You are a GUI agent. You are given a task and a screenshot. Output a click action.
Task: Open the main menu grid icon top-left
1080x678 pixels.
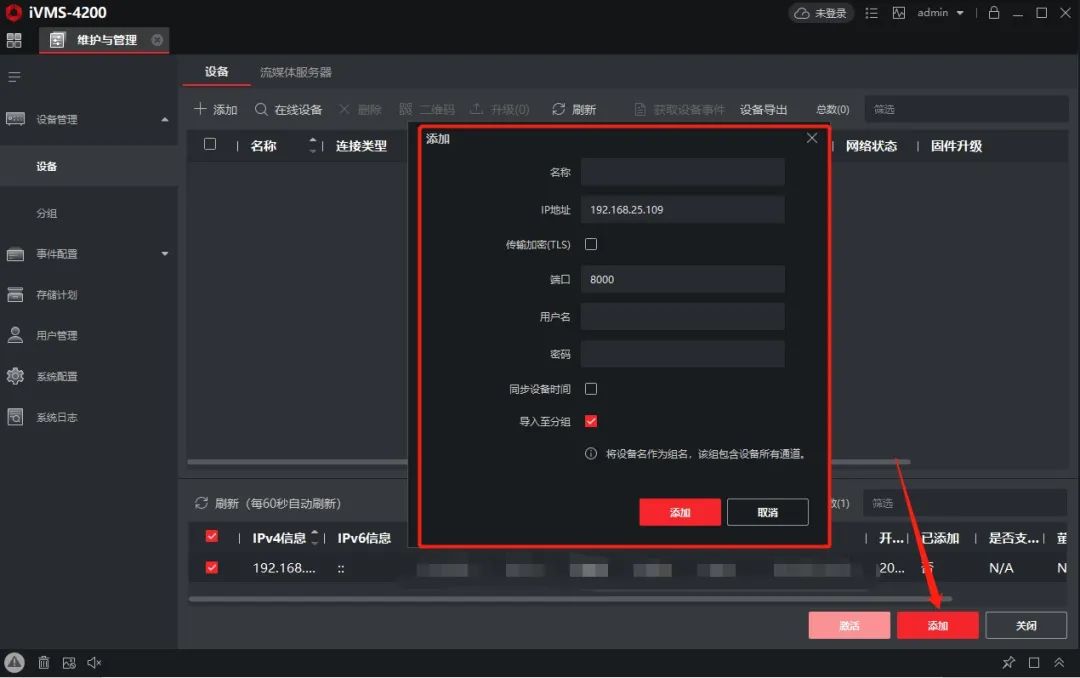click(x=14, y=40)
